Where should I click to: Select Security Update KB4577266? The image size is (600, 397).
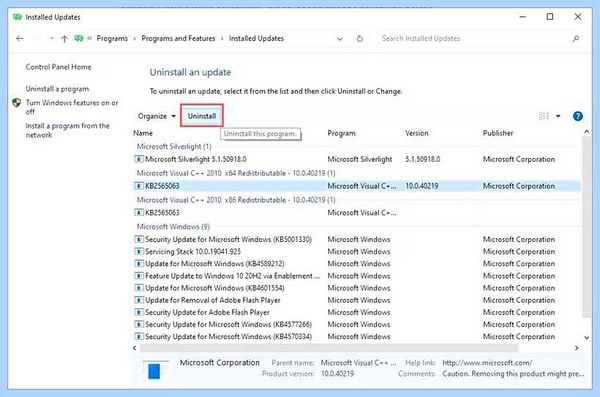click(x=357, y=325)
